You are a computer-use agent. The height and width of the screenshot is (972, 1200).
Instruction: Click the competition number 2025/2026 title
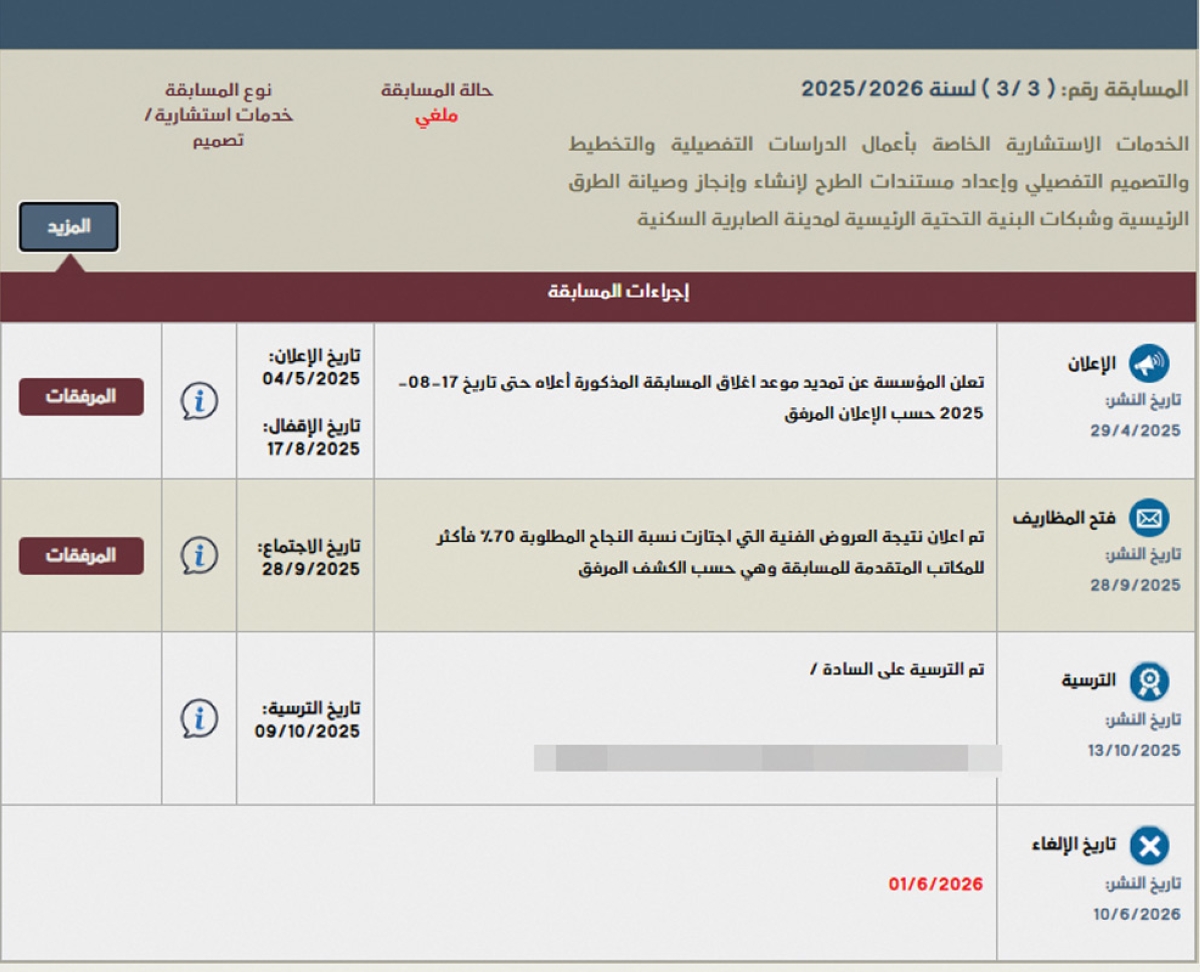pos(996,89)
